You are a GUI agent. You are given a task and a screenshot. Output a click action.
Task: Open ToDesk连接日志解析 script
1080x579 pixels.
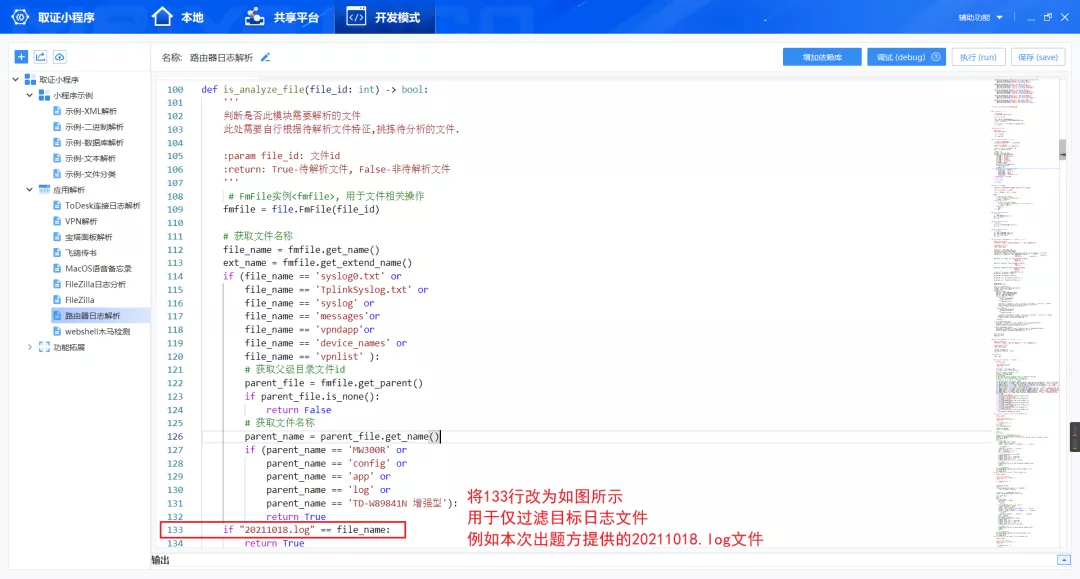point(103,205)
